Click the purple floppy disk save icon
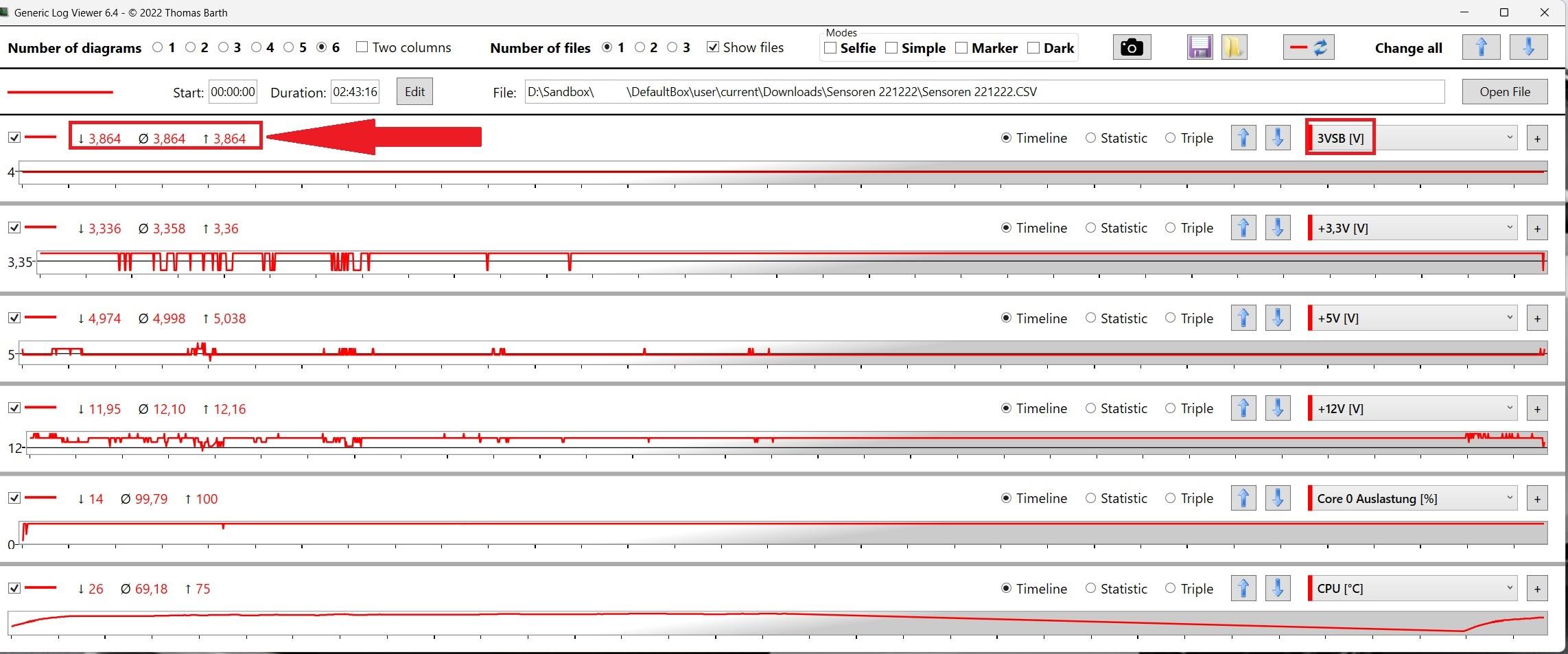The height and width of the screenshot is (654, 1568). (1200, 47)
